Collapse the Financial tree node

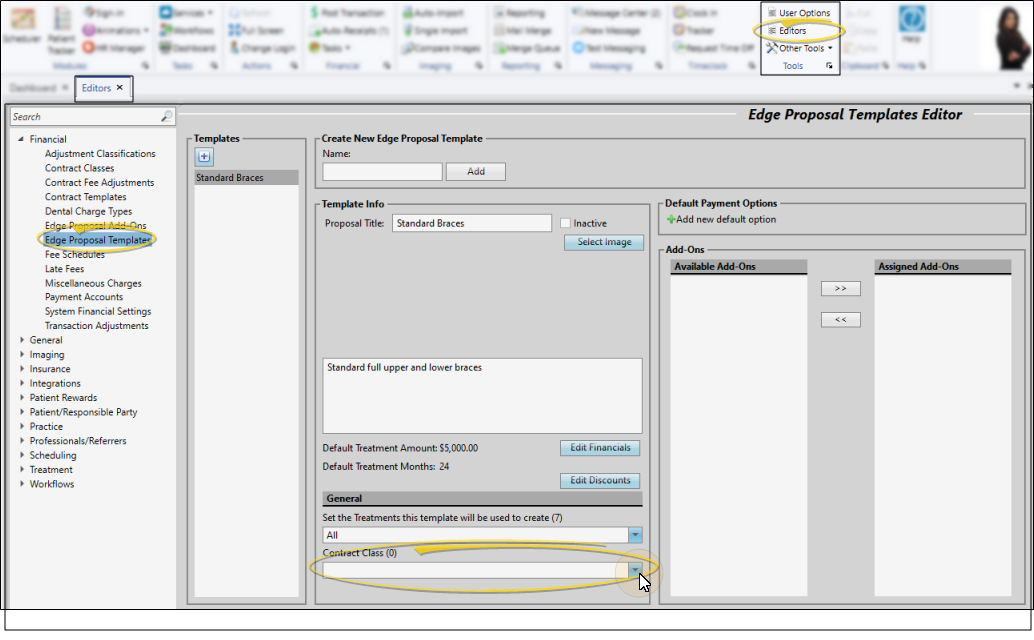coord(22,139)
